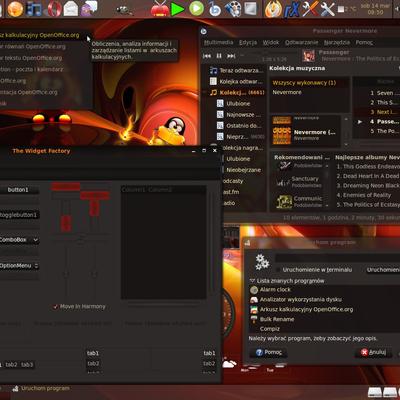400x400 pixels.
Task: Select track 3 'Next I...' in track list
Action: [x=383, y=112]
